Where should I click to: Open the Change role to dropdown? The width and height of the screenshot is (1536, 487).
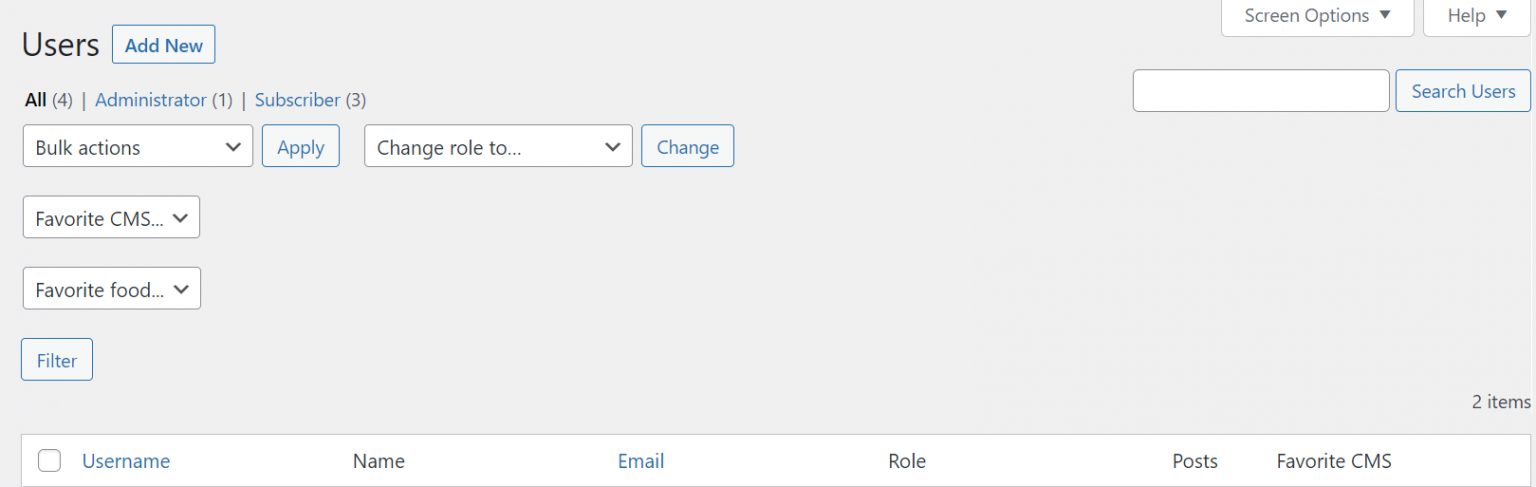498,146
